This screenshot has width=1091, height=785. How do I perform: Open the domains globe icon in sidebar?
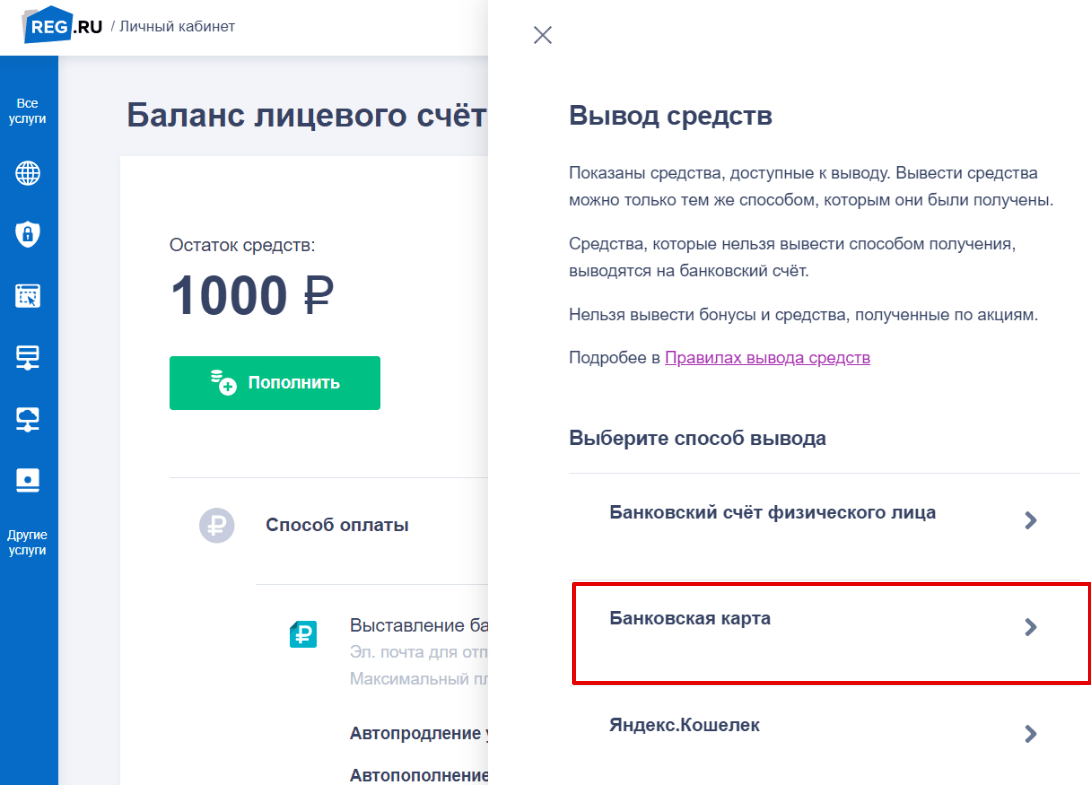[x=28, y=173]
